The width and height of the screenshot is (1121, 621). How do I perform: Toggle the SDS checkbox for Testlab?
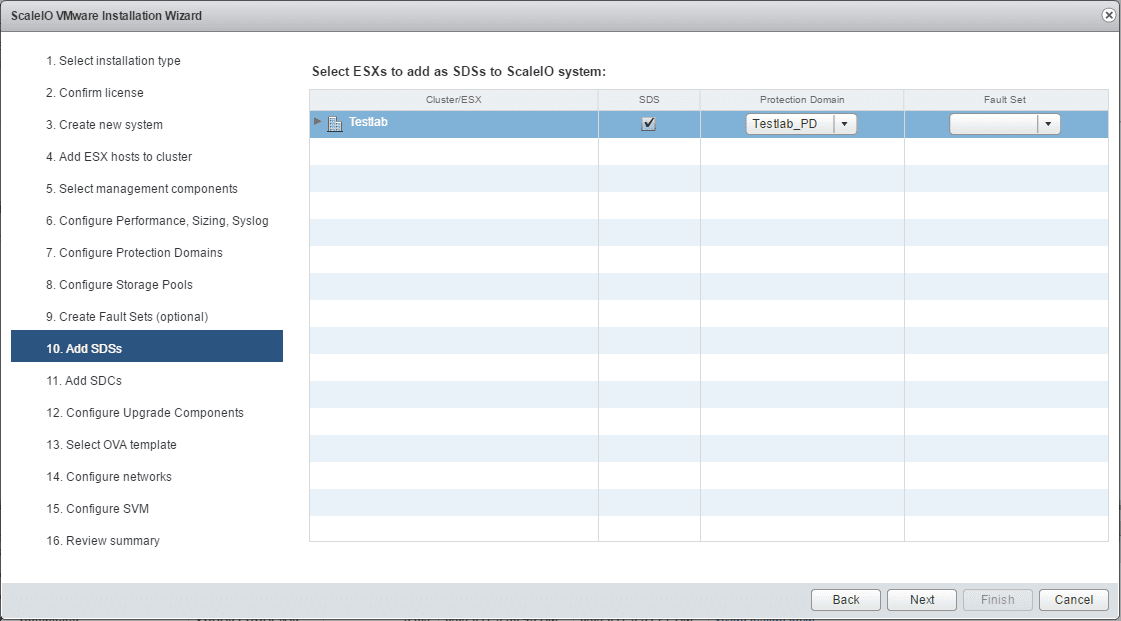(648, 124)
